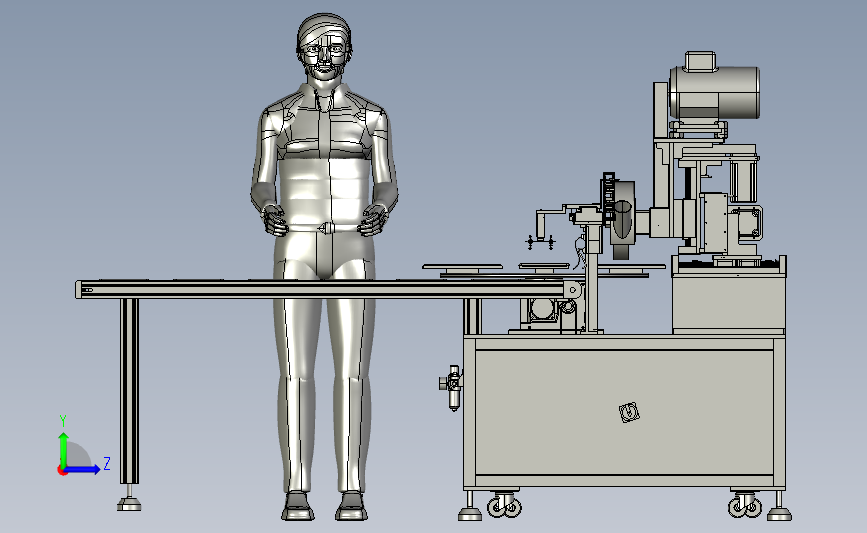Pick the mannequin's left shoe
This screenshot has height=533, width=867.
click(298, 506)
